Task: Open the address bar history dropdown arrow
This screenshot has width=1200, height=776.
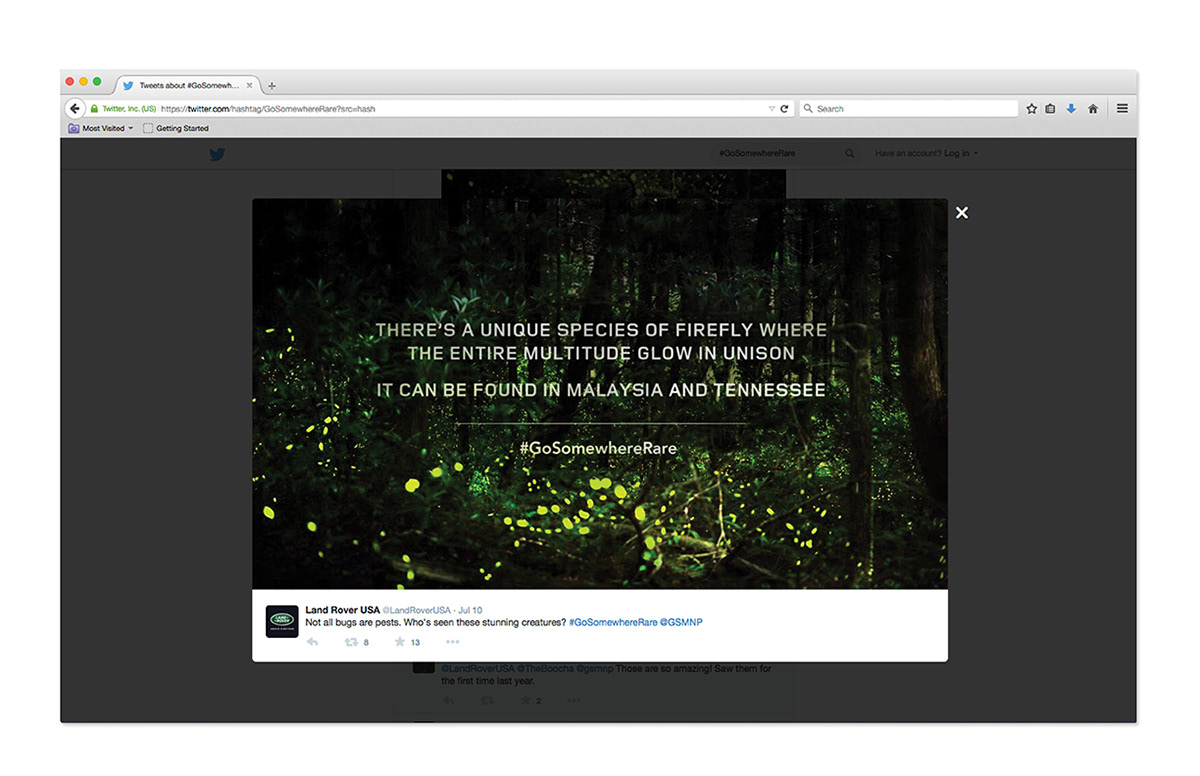Action: pyautogui.click(x=771, y=108)
